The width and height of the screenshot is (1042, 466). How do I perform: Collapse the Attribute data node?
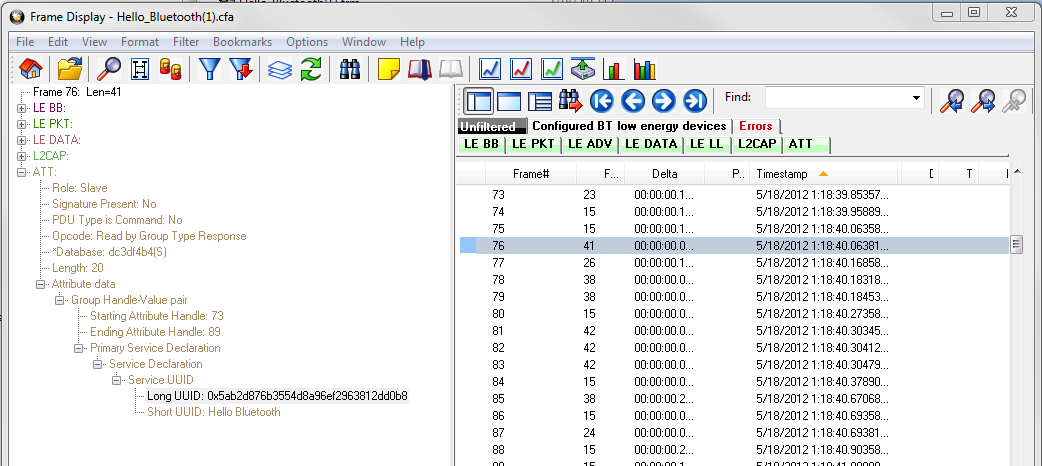[41, 285]
